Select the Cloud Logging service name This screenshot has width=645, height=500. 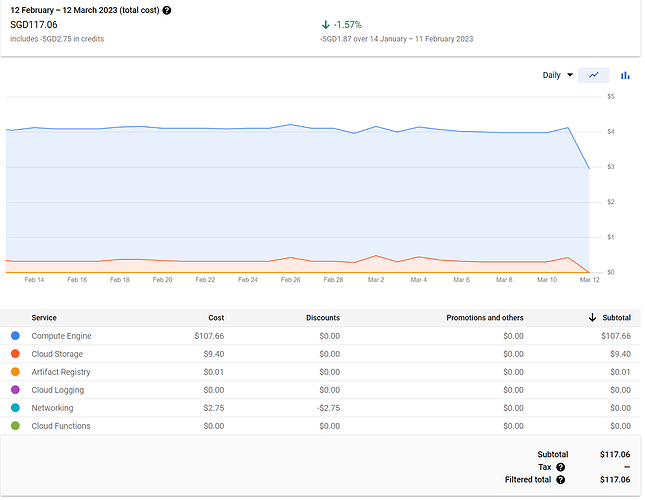(x=58, y=390)
